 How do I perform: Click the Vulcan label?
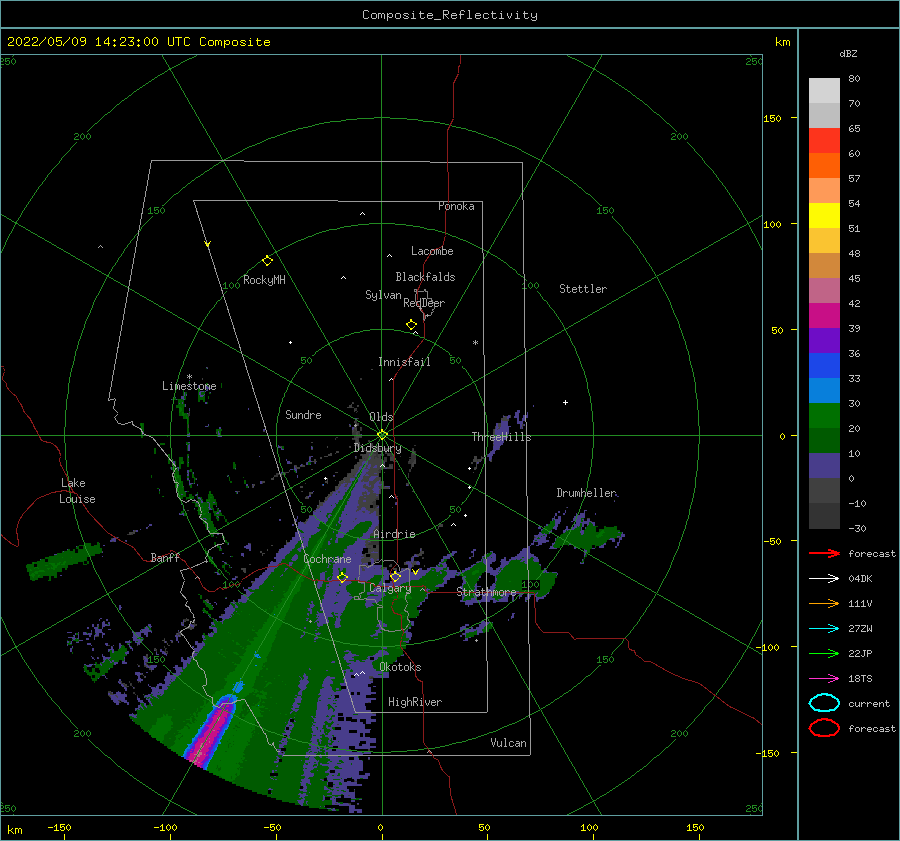click(x=508, y=743)
